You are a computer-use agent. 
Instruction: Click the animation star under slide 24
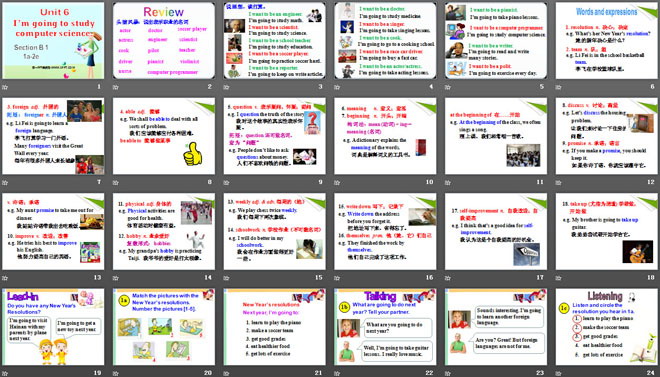[x=559, y=373]
